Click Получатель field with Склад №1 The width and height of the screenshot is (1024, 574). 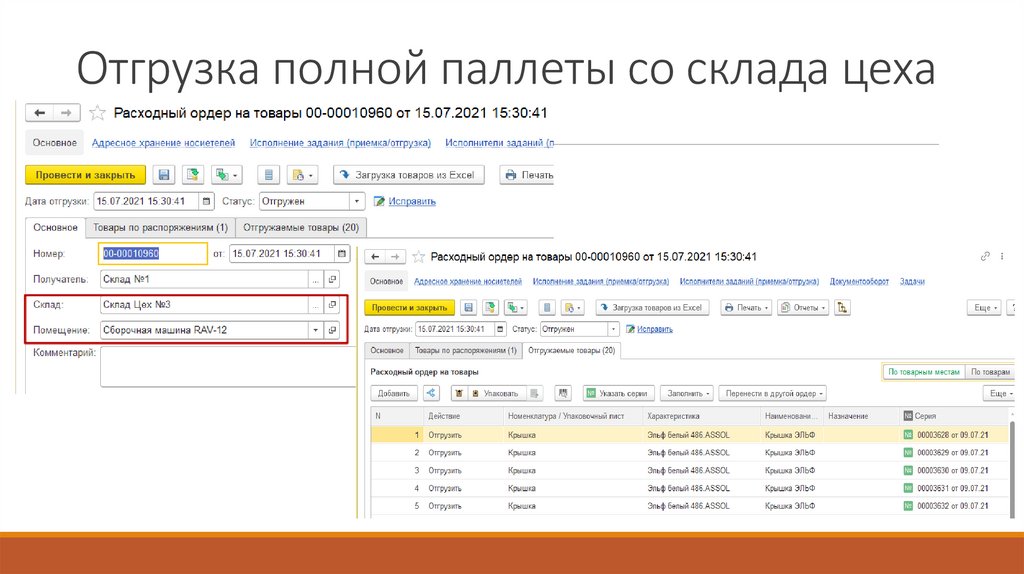click(x=204, y=279)
